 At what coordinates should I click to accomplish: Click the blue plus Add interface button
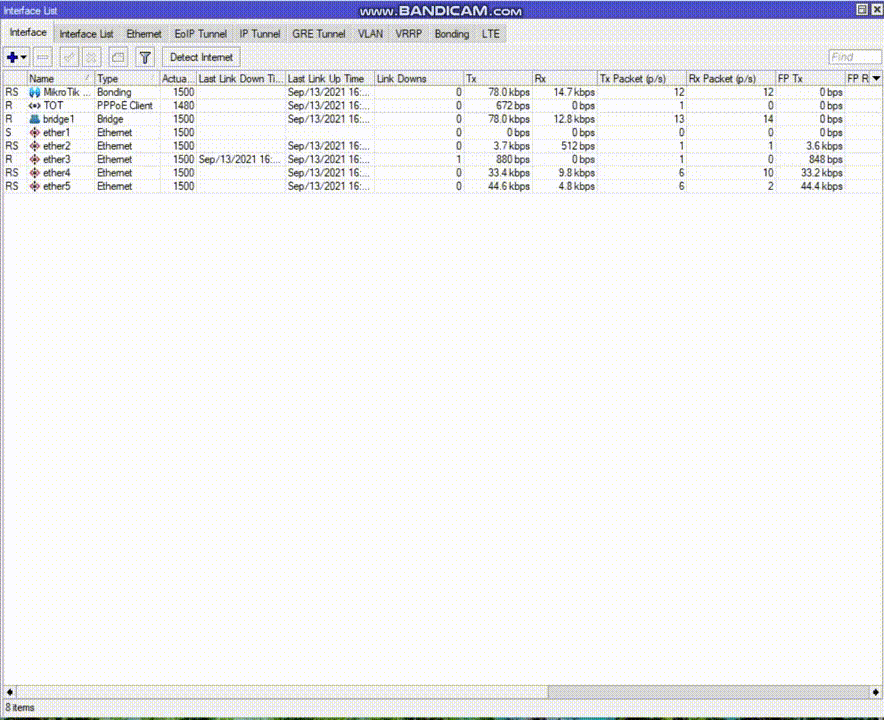12,57
